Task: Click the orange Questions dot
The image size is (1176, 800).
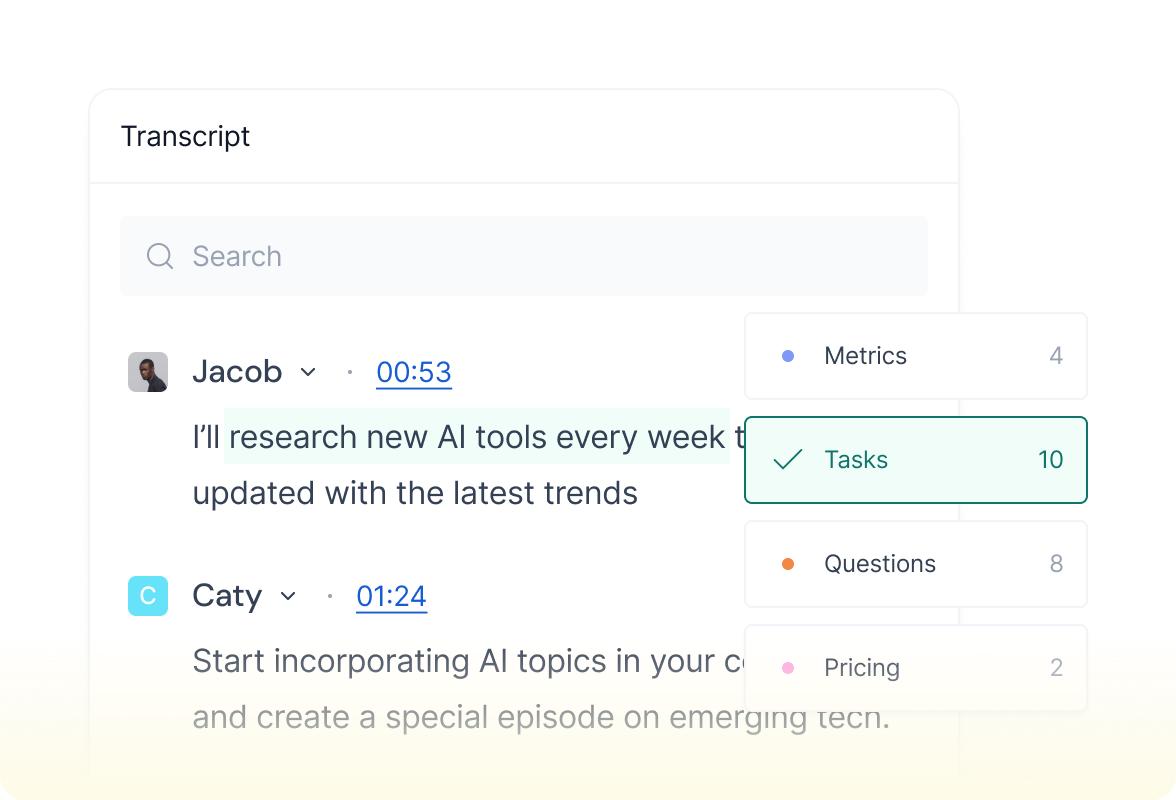Action: click(x=788, y=564)
